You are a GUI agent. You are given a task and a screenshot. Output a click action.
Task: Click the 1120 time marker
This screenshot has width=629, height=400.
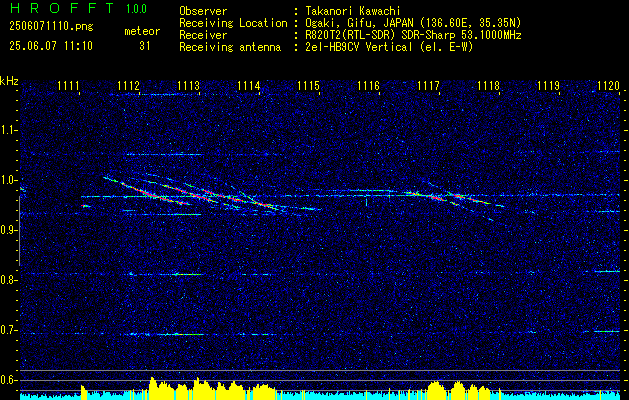tap(608, 85)
